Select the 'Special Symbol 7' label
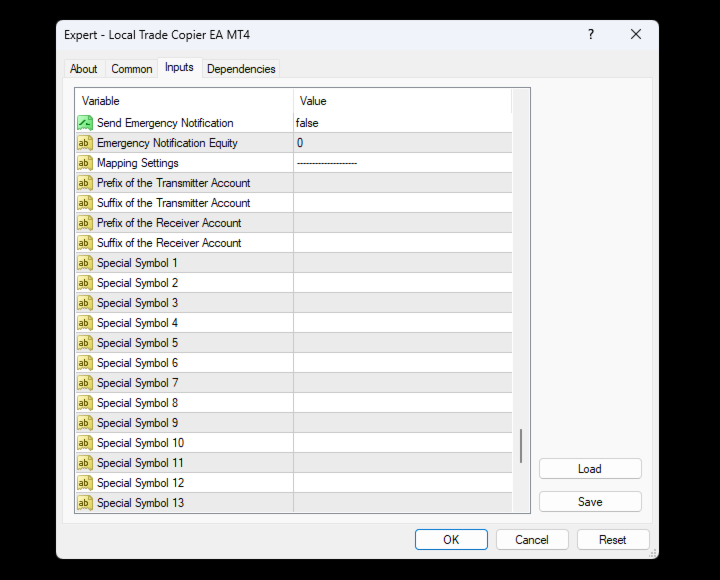 pyautogui.click(x=137, y=383)
